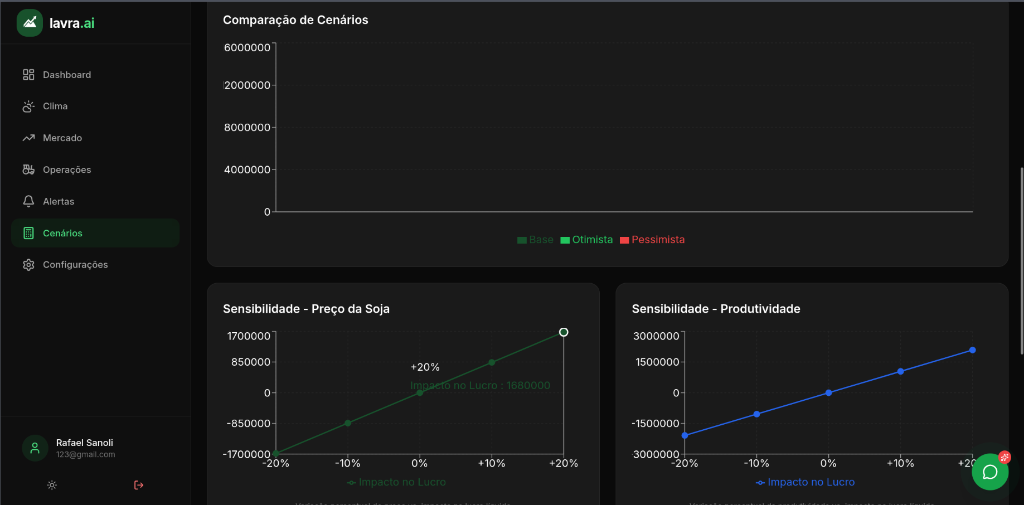This screenshot has width=1024, height=505.
Task: Open Alertas using the bell icon
Action: (x=29, y=201)
